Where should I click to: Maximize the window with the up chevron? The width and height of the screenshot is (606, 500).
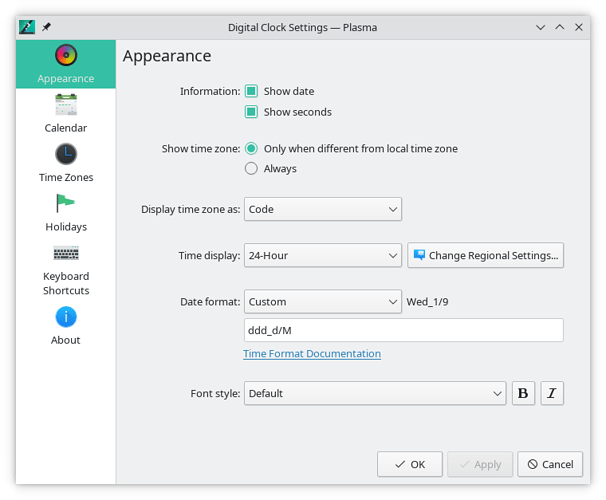(x=560, y=27)
